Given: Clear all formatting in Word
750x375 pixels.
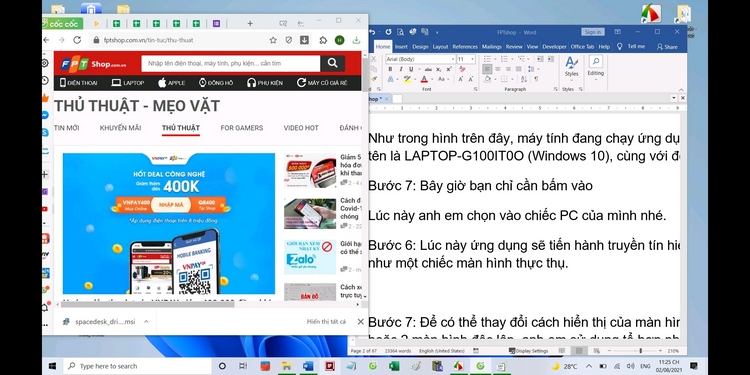Looking at the screenshot, I should [x=462, y=69].
